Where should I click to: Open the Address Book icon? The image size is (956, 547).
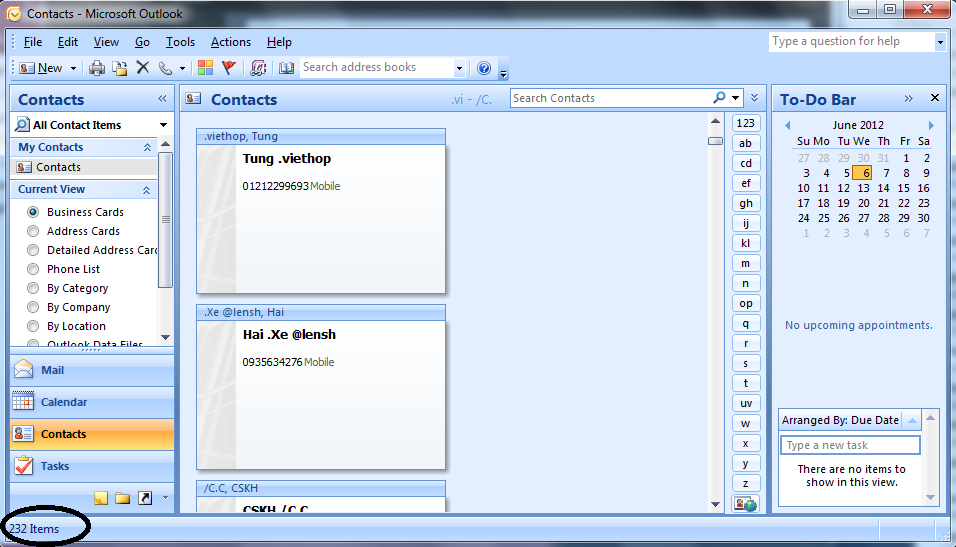tap(287, 68)
